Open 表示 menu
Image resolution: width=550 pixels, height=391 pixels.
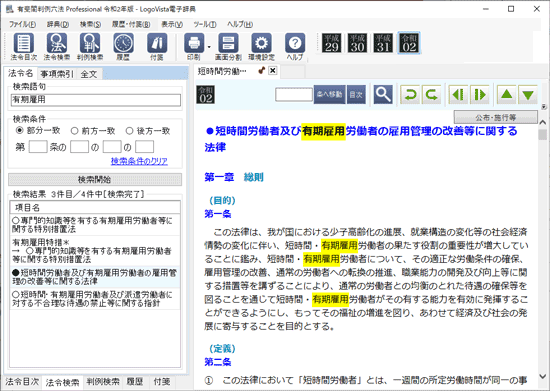point(172,24)
